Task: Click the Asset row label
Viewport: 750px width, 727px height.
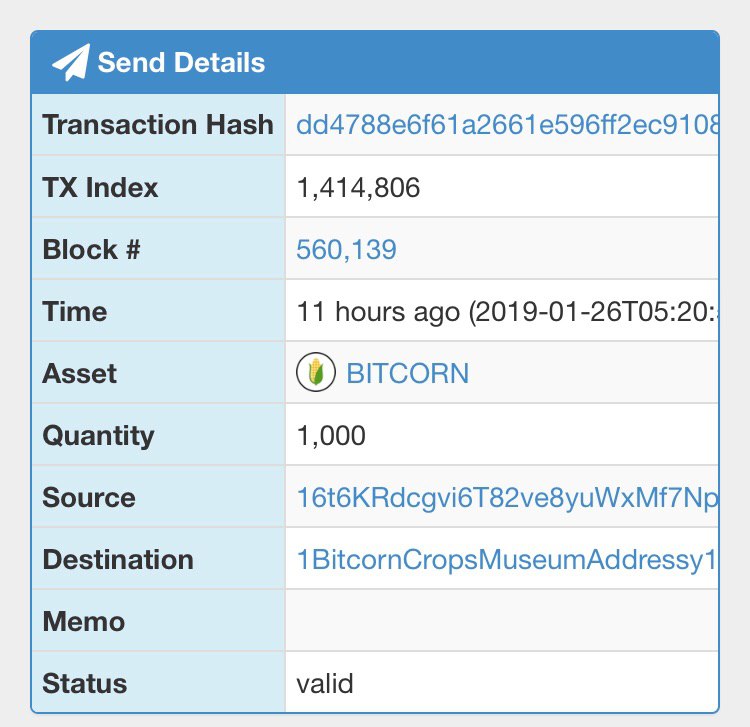Action: coord(79,374)
